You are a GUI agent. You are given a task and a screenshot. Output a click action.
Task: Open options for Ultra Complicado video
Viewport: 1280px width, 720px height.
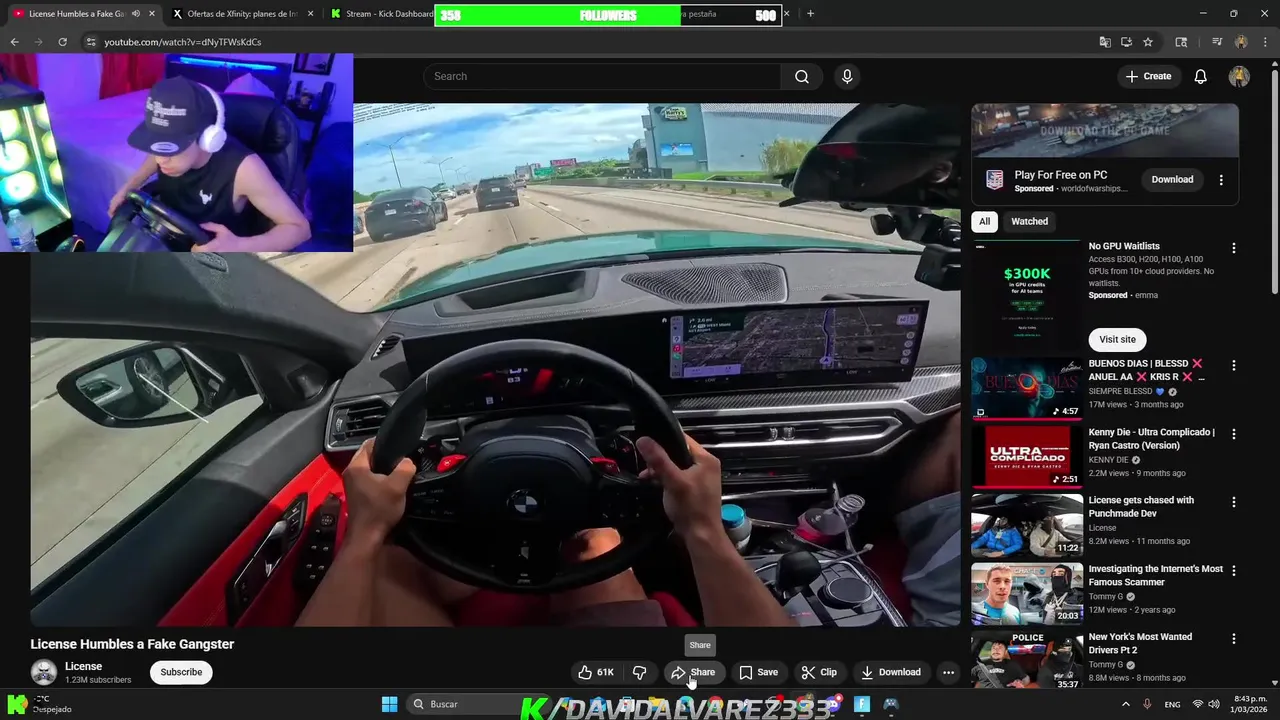[x=1234, y=434]
